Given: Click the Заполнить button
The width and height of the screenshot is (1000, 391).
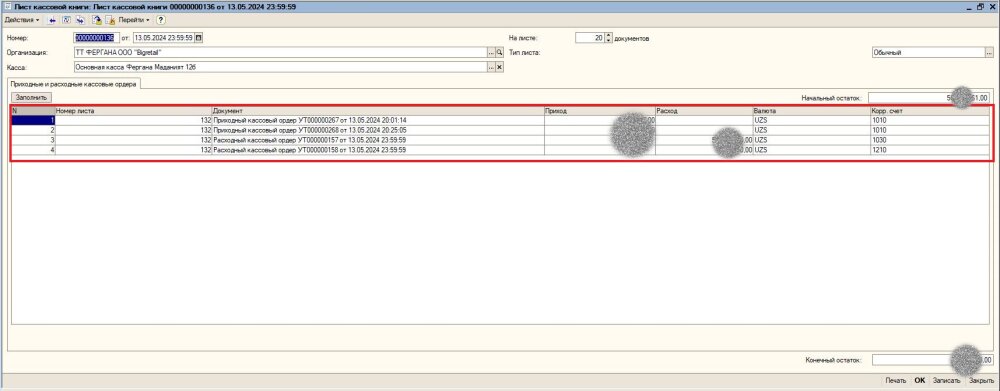Looking at the screenshot, I should 31,98.
